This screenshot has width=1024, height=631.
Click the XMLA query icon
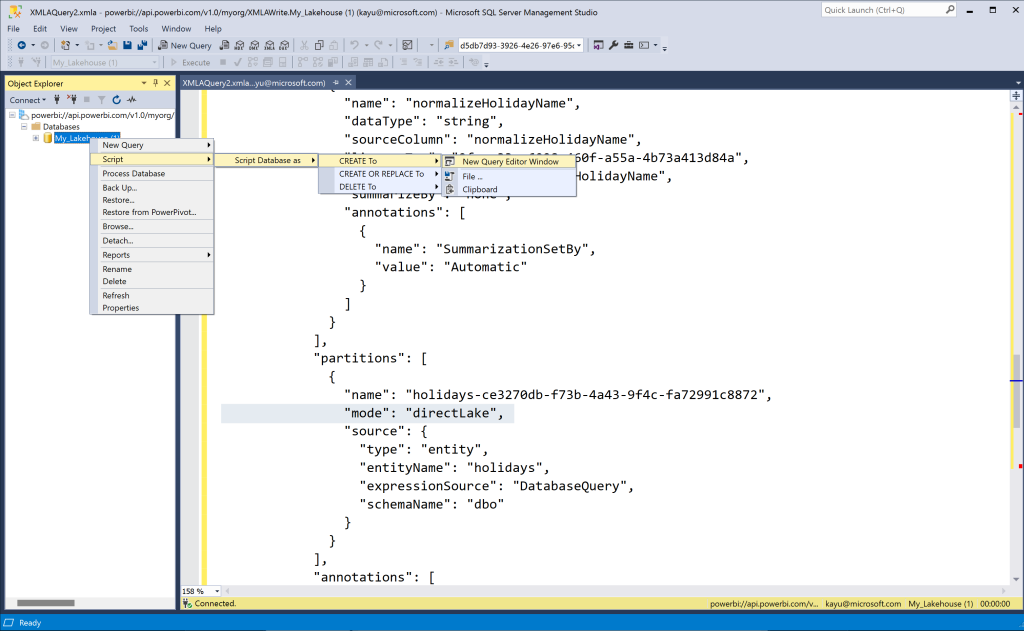[269, 45]
